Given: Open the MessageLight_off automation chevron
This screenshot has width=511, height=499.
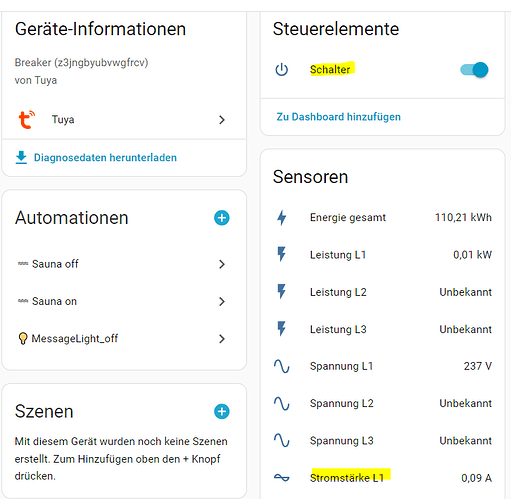Looking at the screenshot, I should click(x=222, y=339).
